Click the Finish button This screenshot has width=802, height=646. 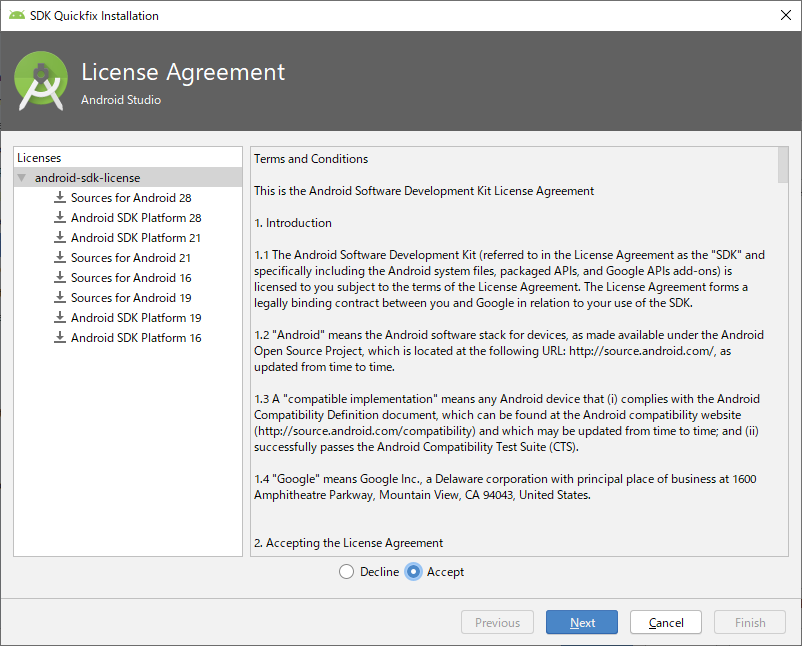tap(750, 622)
